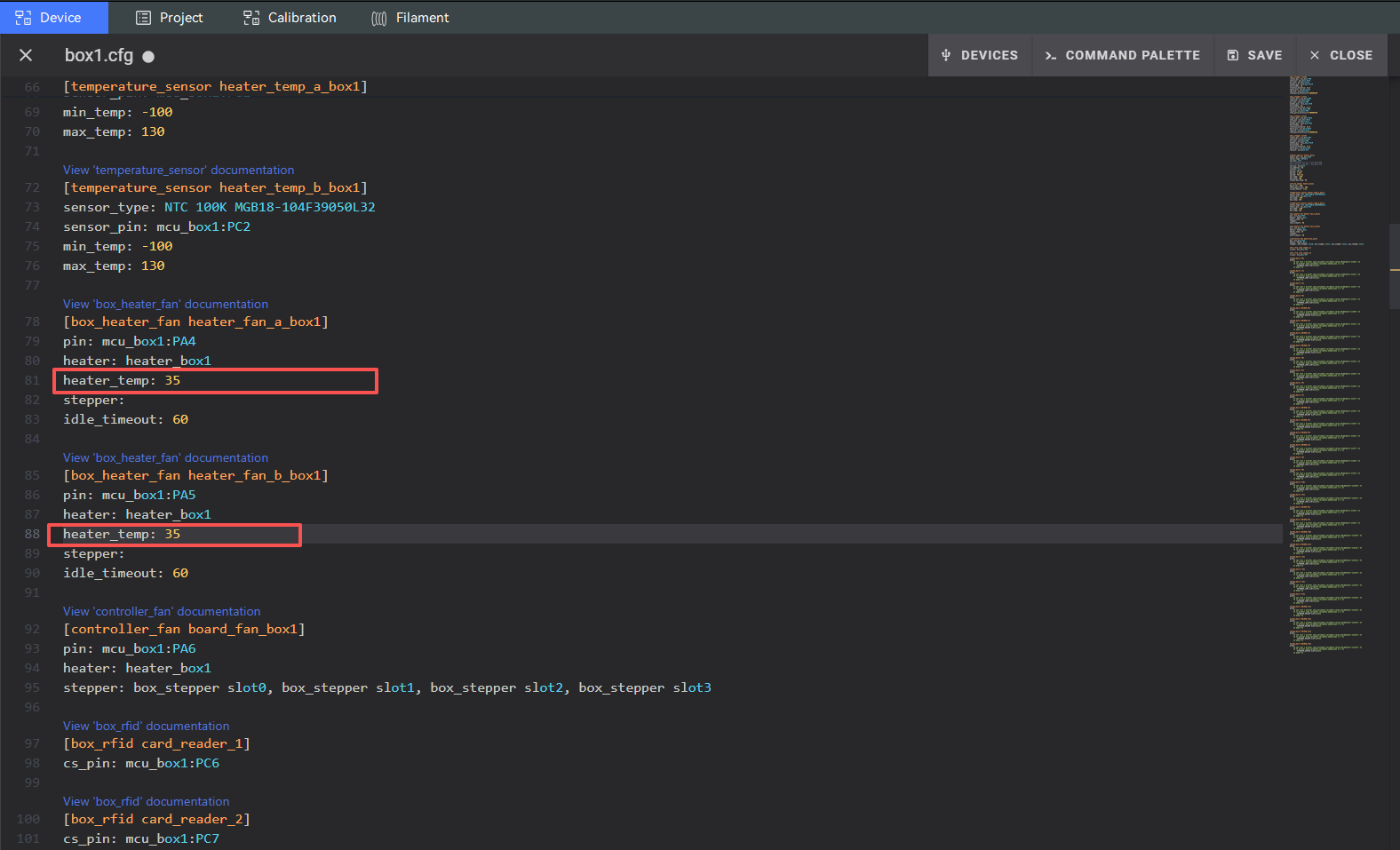Open first 'box_heater_fan' documentation link
This screenshot has height=850, width=1400.
pos(165,304)
